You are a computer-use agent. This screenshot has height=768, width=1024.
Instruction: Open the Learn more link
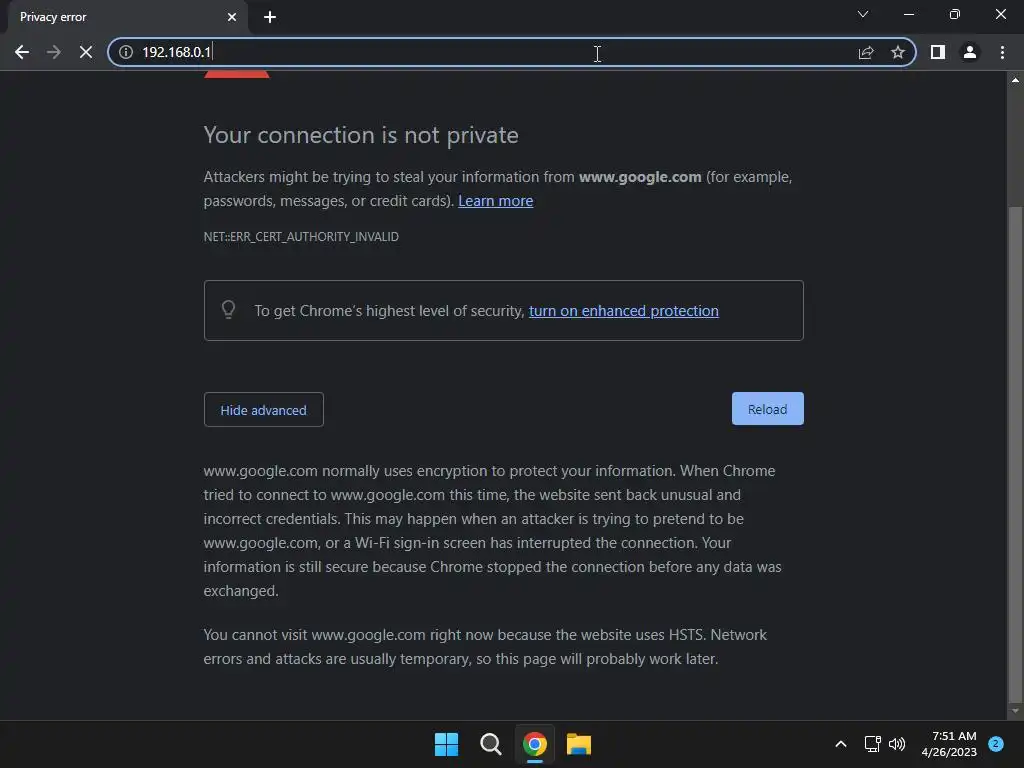point(496,201)
